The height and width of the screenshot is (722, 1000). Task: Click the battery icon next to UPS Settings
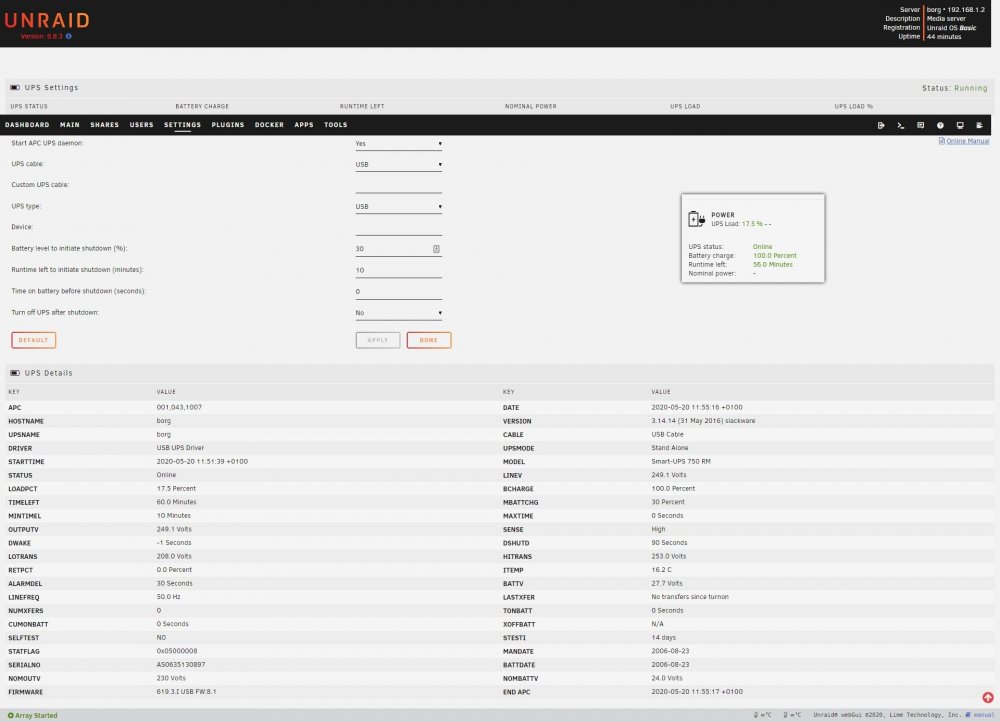(x=15, y=87)
